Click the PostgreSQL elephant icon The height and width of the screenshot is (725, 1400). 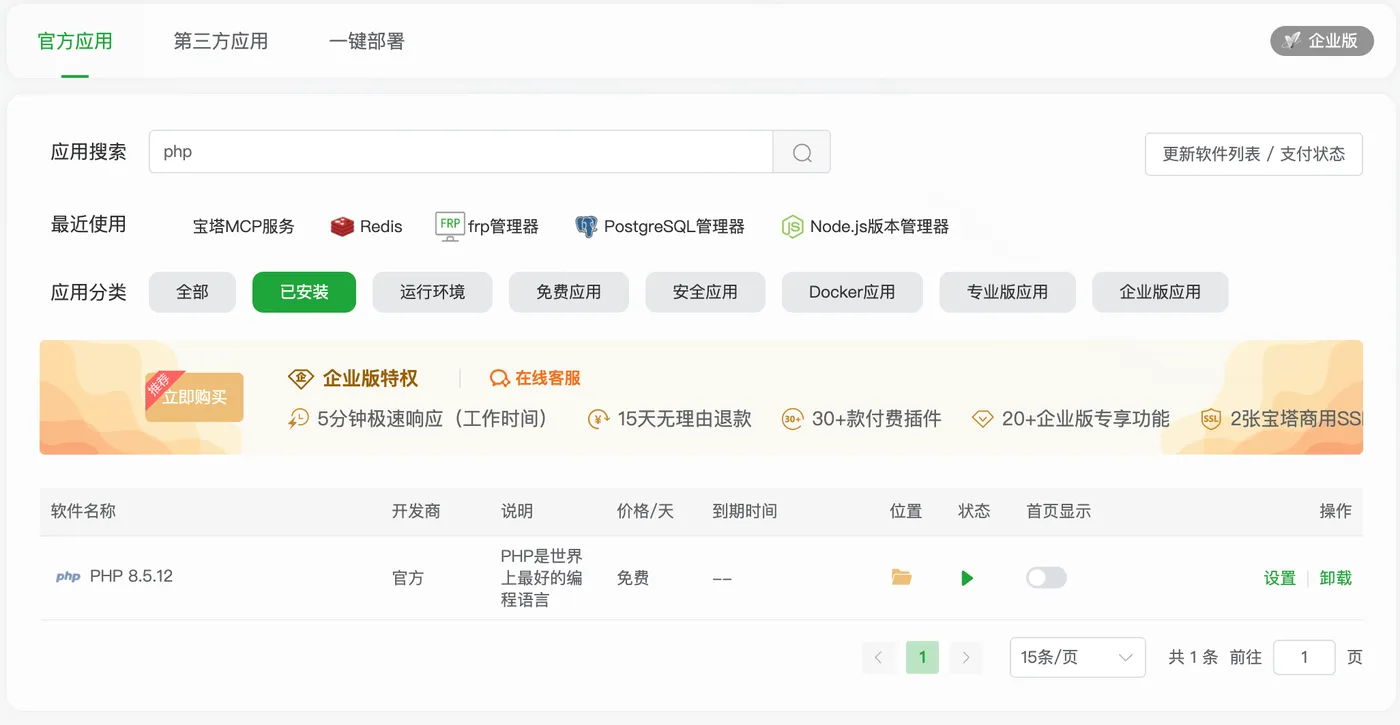[x=586, y=226]
